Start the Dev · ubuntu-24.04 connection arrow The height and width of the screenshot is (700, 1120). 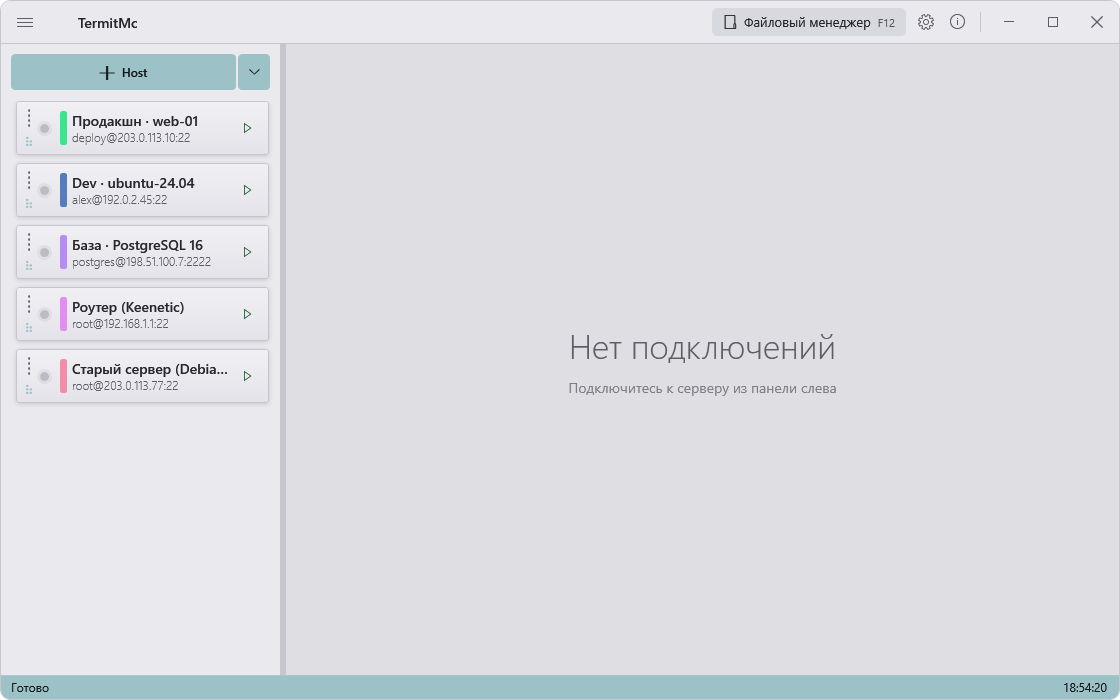247,190
